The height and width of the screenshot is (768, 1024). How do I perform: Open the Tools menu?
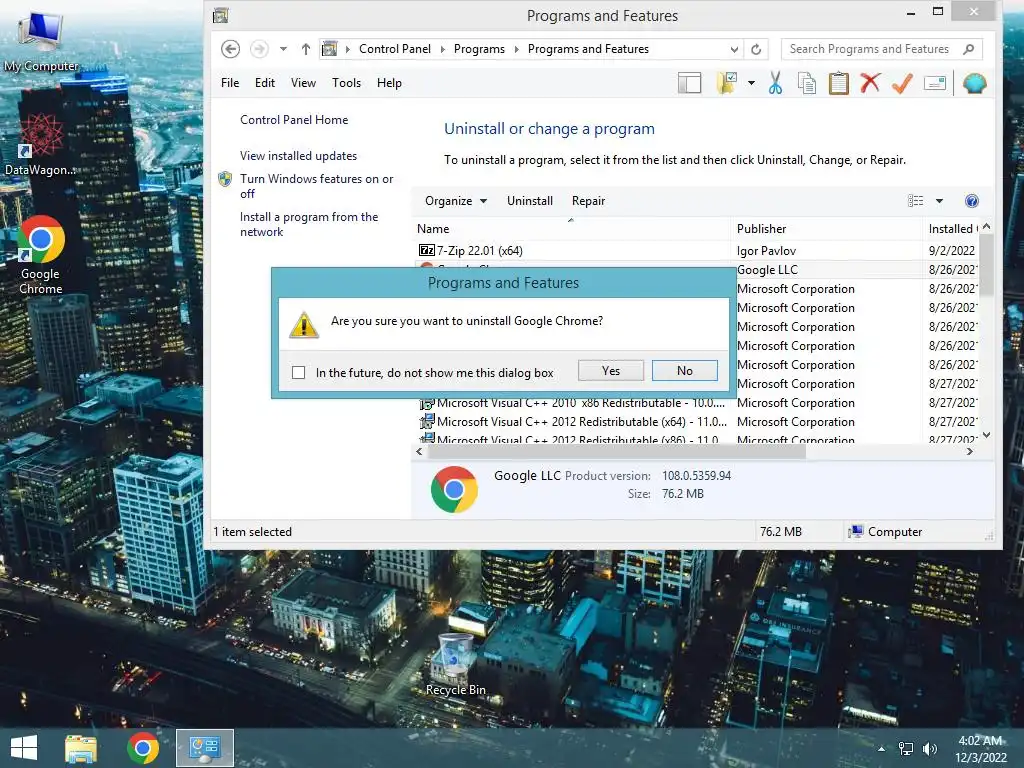(346, 83)
